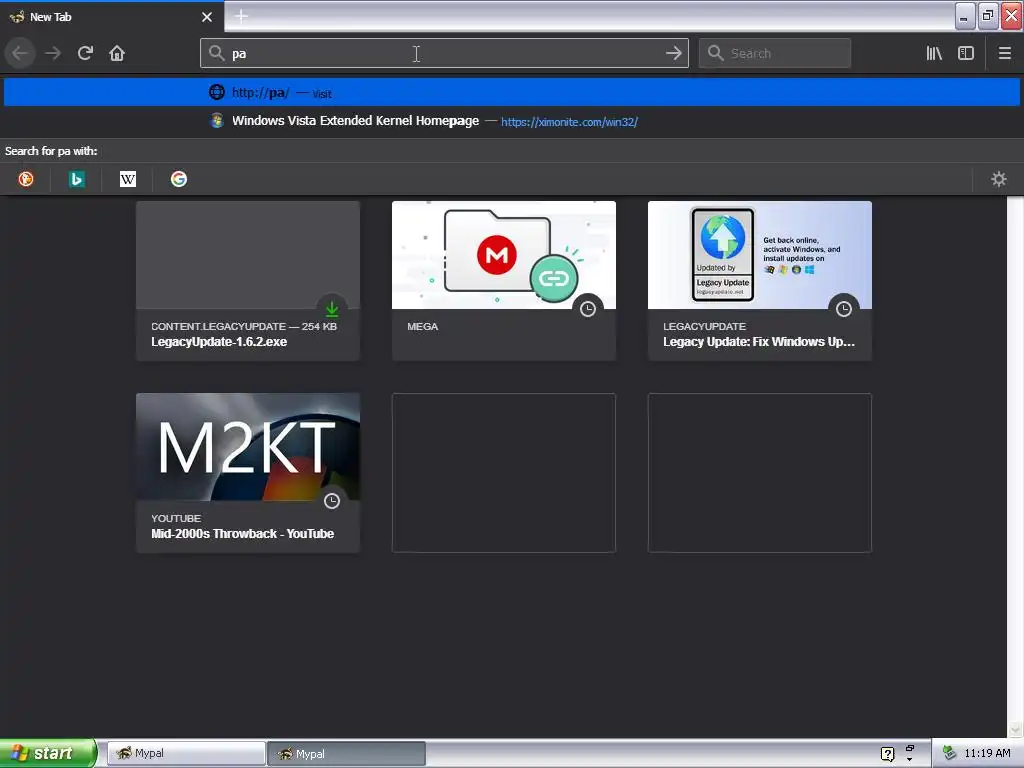1024x768 pixels.
Task: Open LegacyUpdate-1.6.2.exe download tile
Action: coord(248,280)
